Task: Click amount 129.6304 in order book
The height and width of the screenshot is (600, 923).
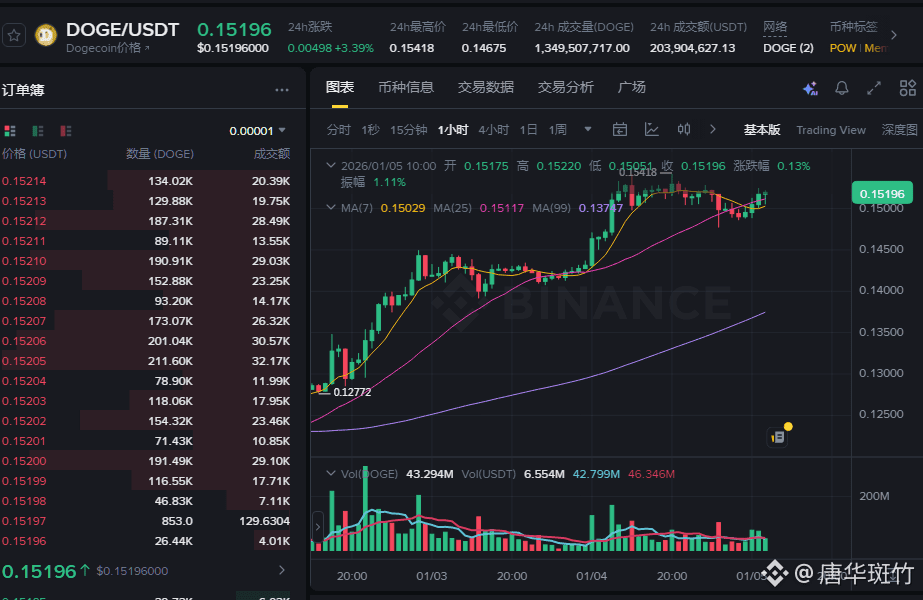Action: (264, 521)
